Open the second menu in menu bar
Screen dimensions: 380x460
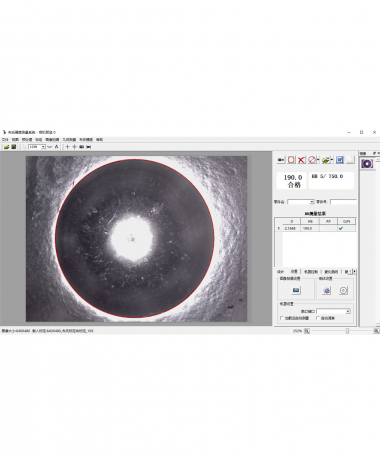(x=15, y=140)
